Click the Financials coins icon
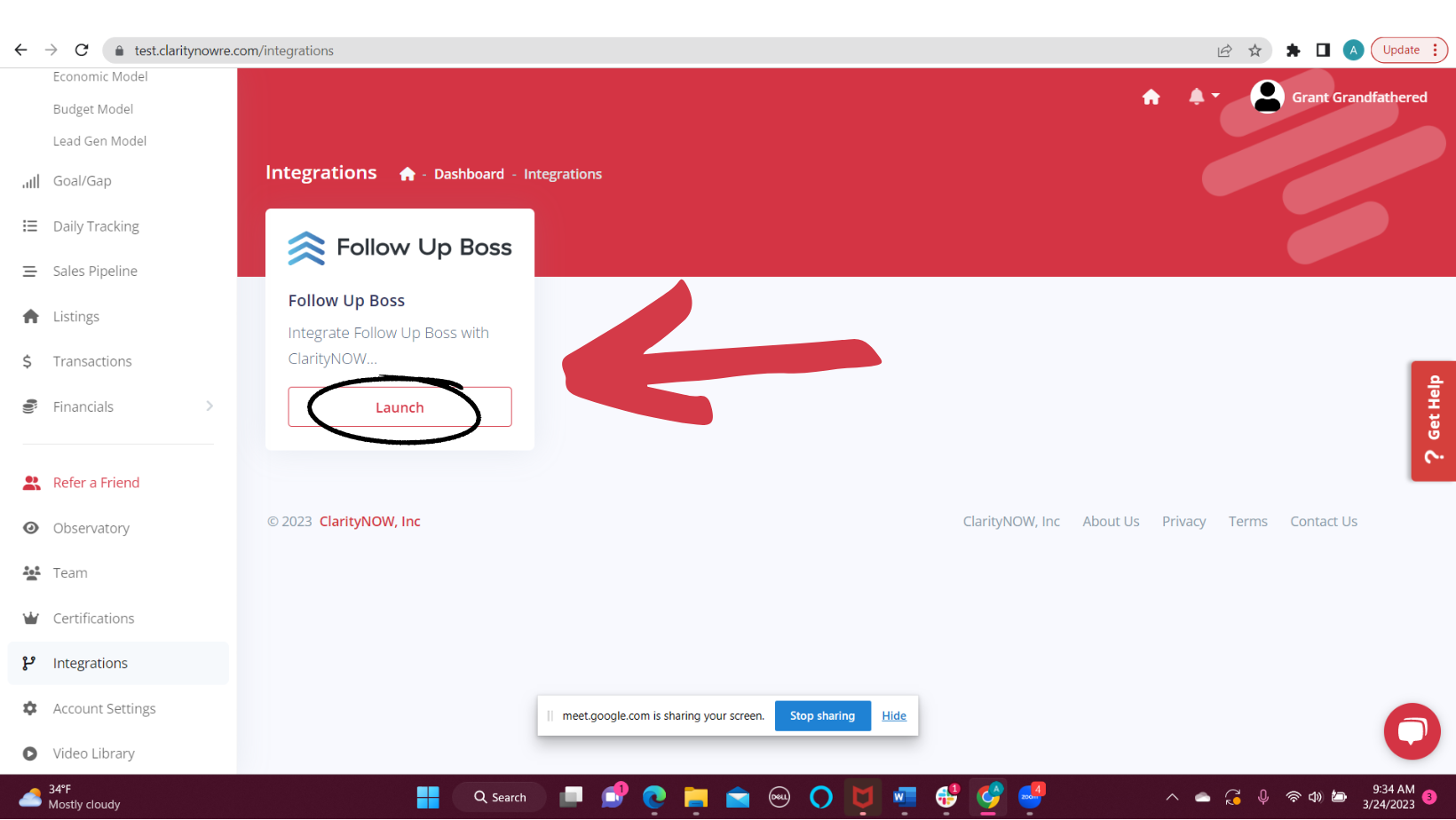The height and width of the screenshot is (820, 1456). [30, 406]
